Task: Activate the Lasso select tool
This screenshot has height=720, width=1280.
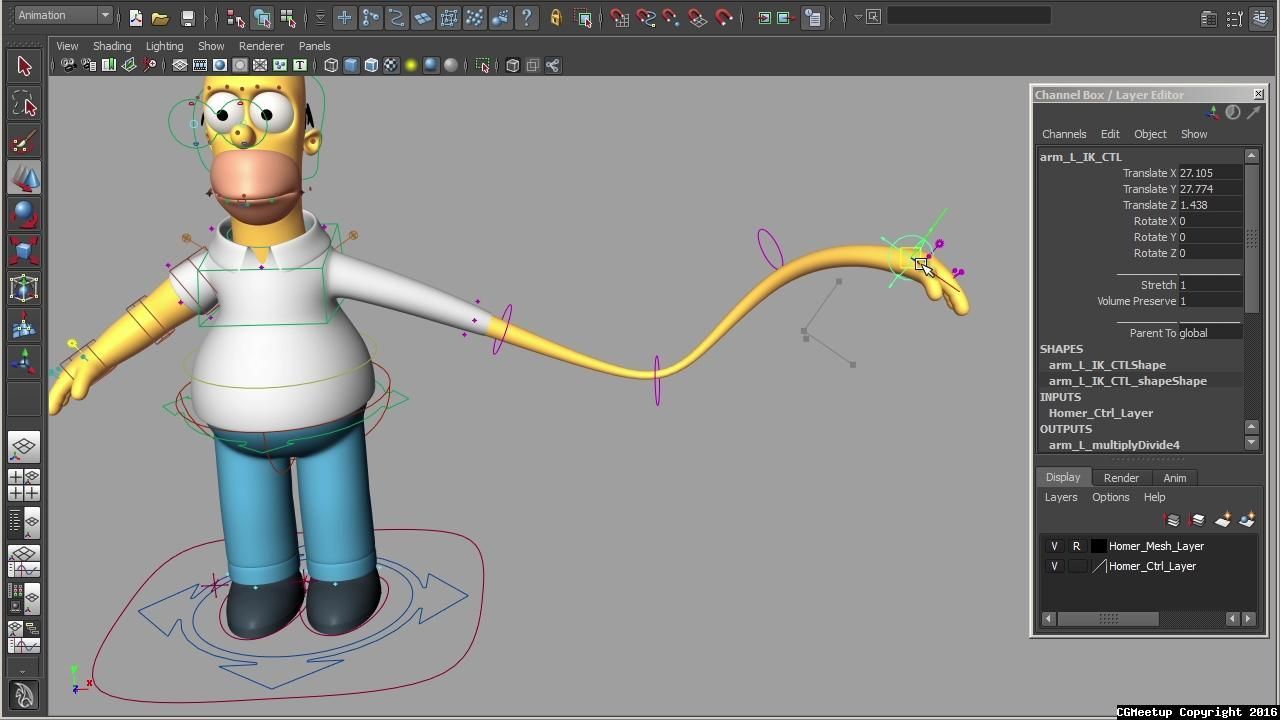Action: 24,104
